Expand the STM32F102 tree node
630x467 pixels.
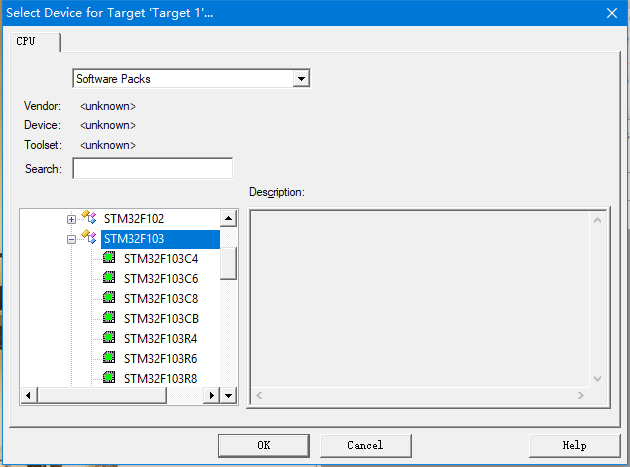[72, 219]
